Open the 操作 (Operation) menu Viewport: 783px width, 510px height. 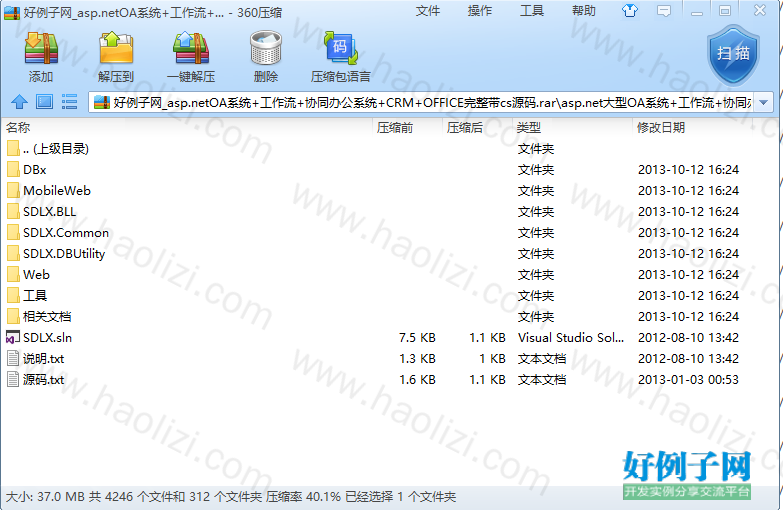pyautogui.click(x=480, y=10)
